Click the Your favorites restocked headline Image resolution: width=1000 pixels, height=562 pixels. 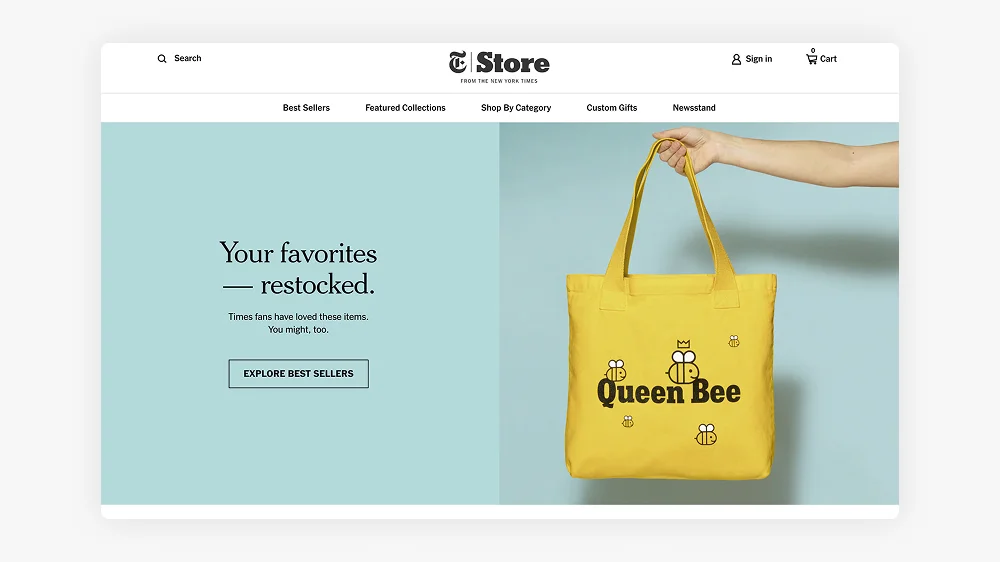coord(298,269)
